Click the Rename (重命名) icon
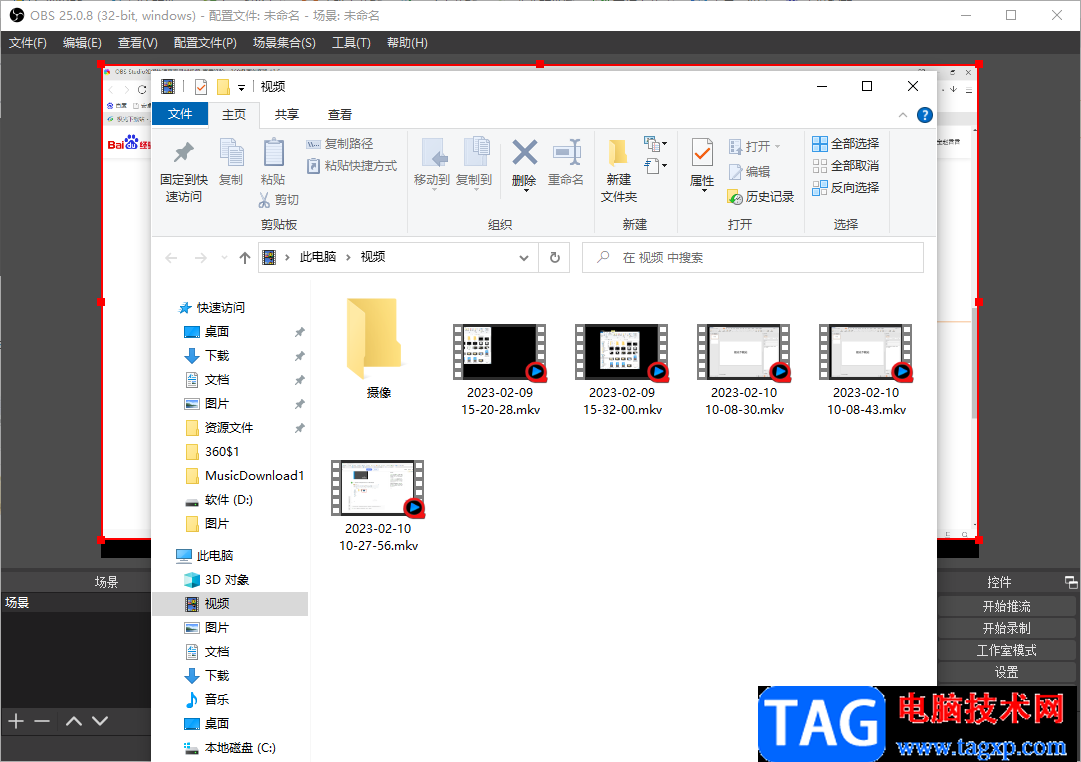Viewport: 1081px width, 762px height. point(566,153)
